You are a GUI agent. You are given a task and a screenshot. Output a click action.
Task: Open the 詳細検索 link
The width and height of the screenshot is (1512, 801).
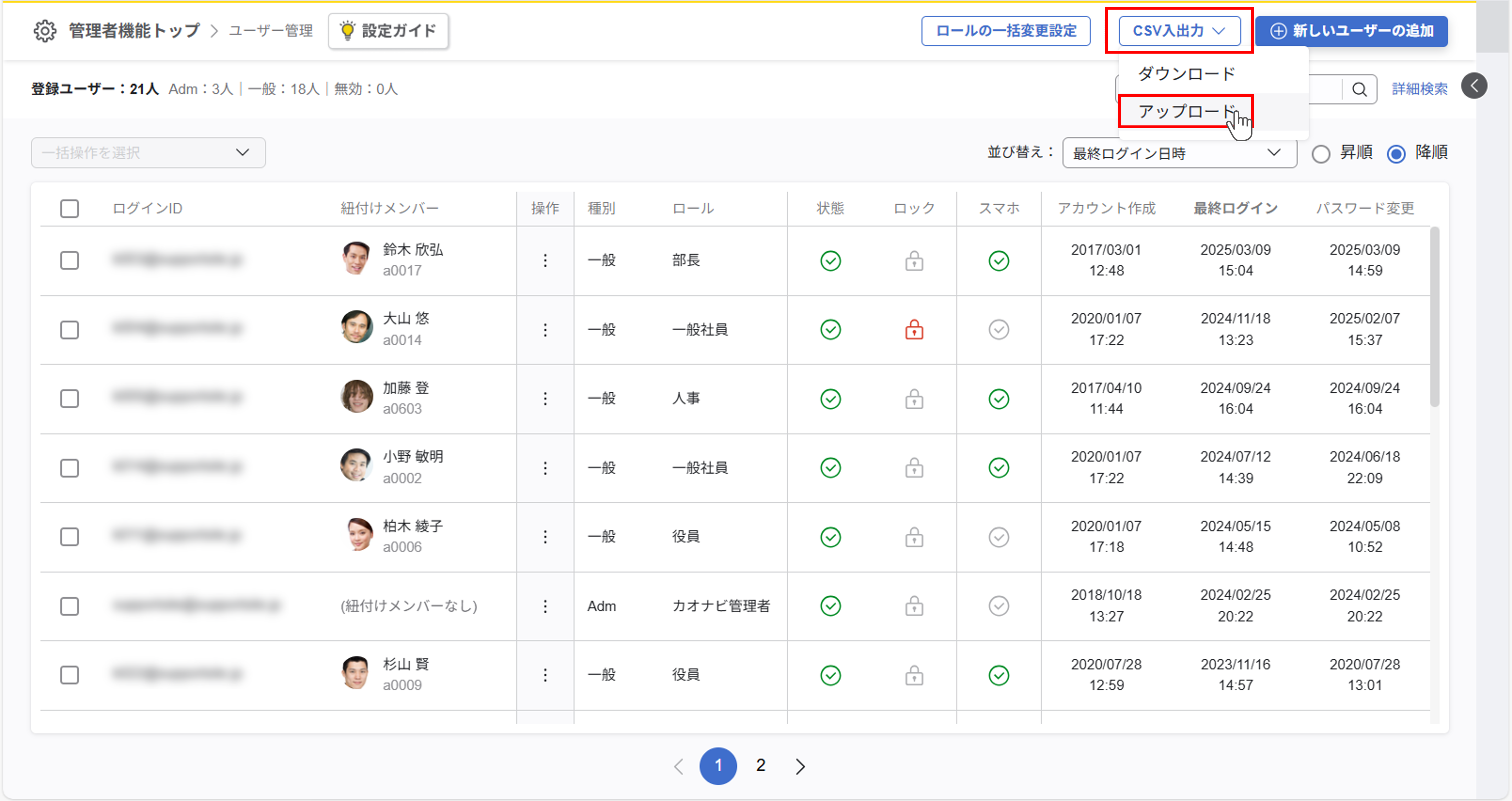click(1419, 89)
